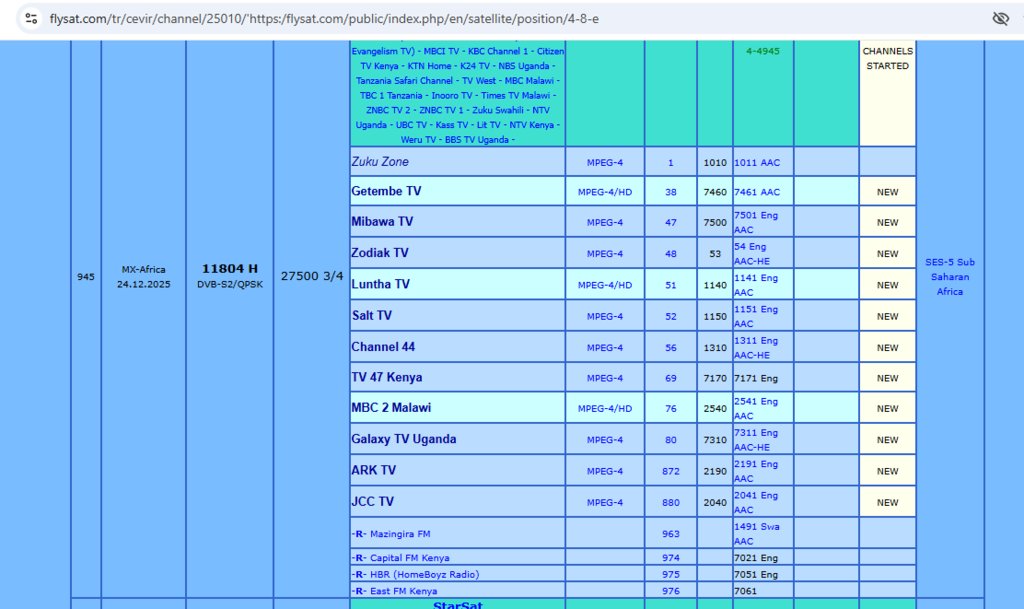Open the Mibawa TV channel link

[382, 222]
